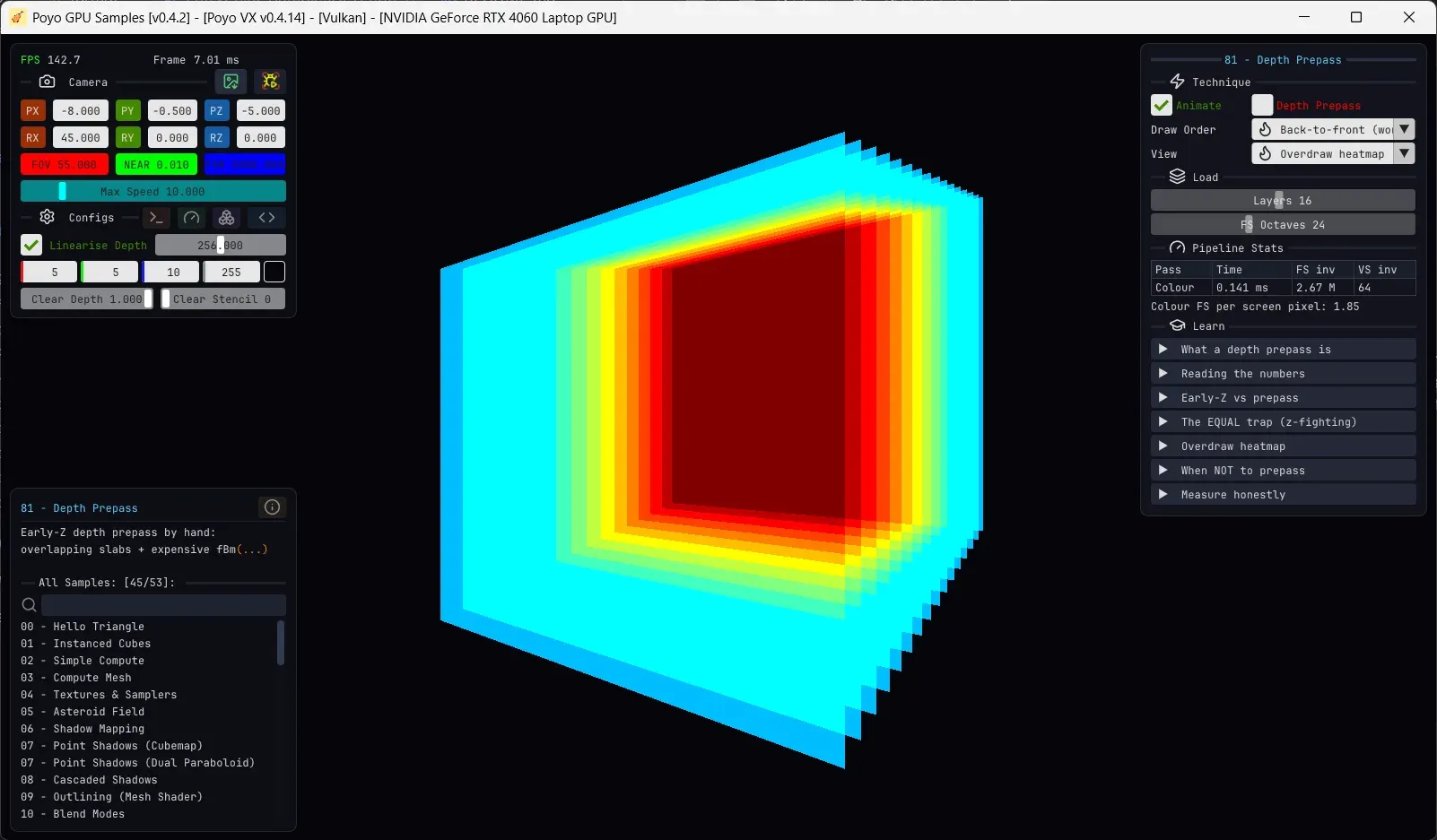Viewport: 1437px width, 840px height.
Task: Expand 'Early-Z vs prepass' section
Action: coord(1284,397)
